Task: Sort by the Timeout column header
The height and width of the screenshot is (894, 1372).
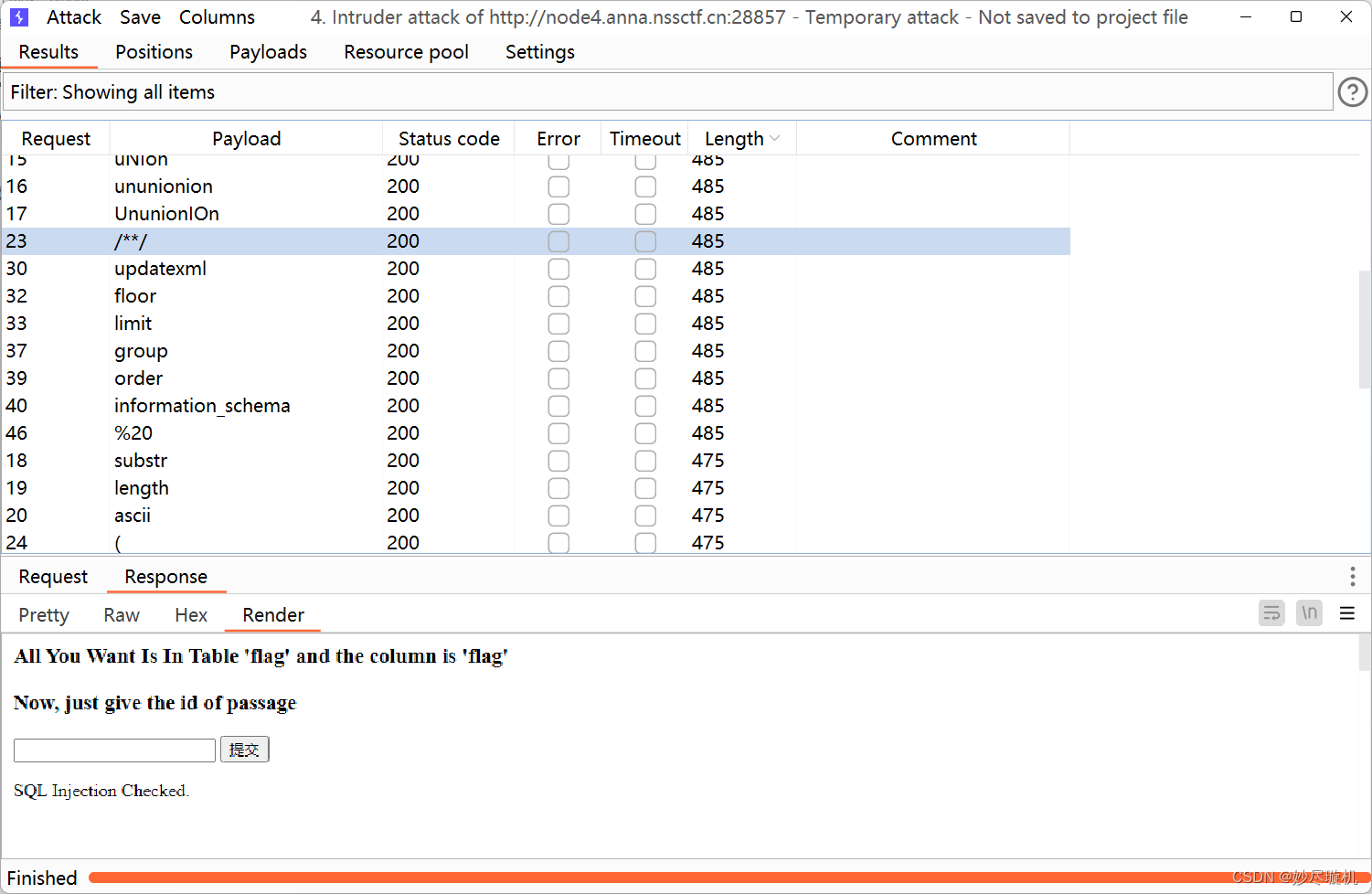Action: 644,139
